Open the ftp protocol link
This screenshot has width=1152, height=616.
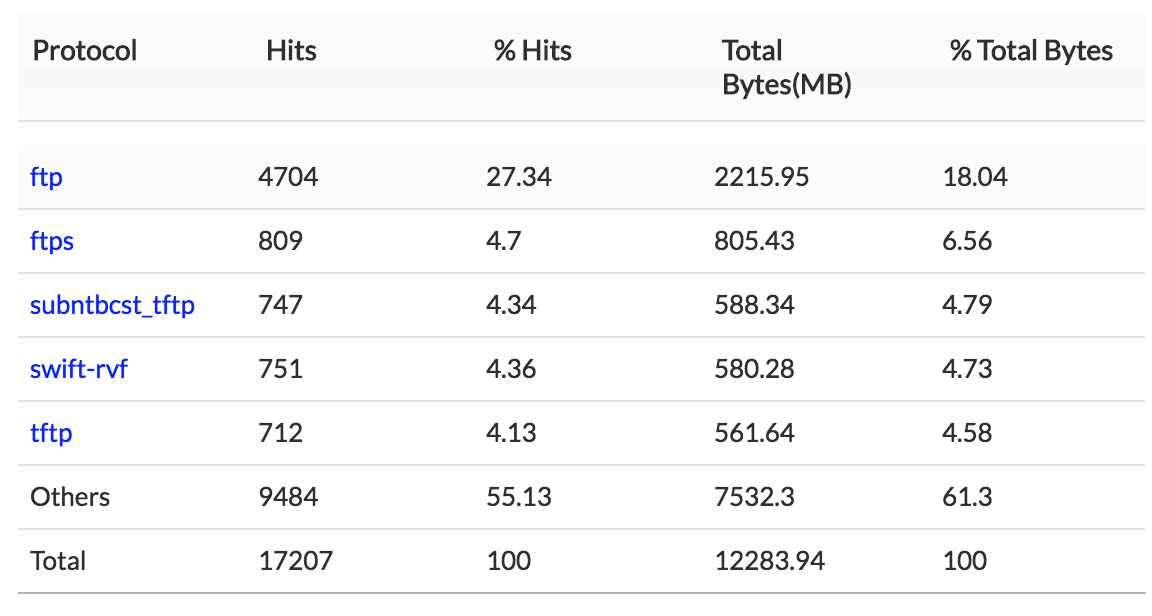[x=46, y=178]
